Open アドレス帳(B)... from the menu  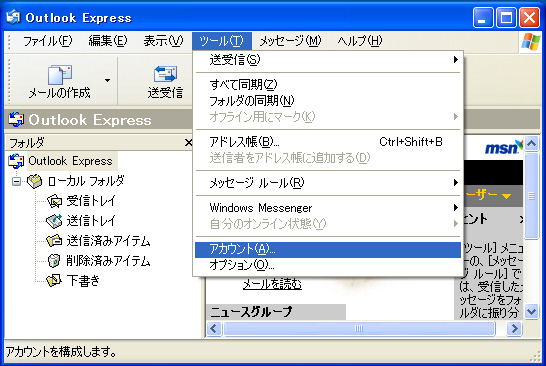click(328, 142)
